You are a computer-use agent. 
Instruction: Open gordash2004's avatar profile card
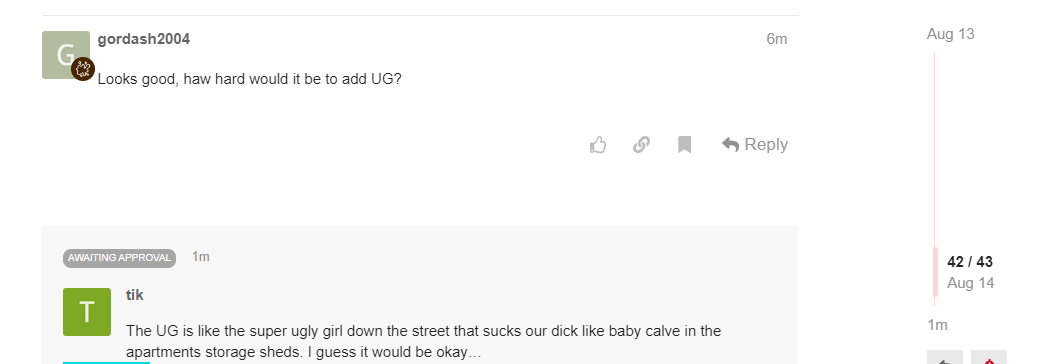tap(65, 54)
